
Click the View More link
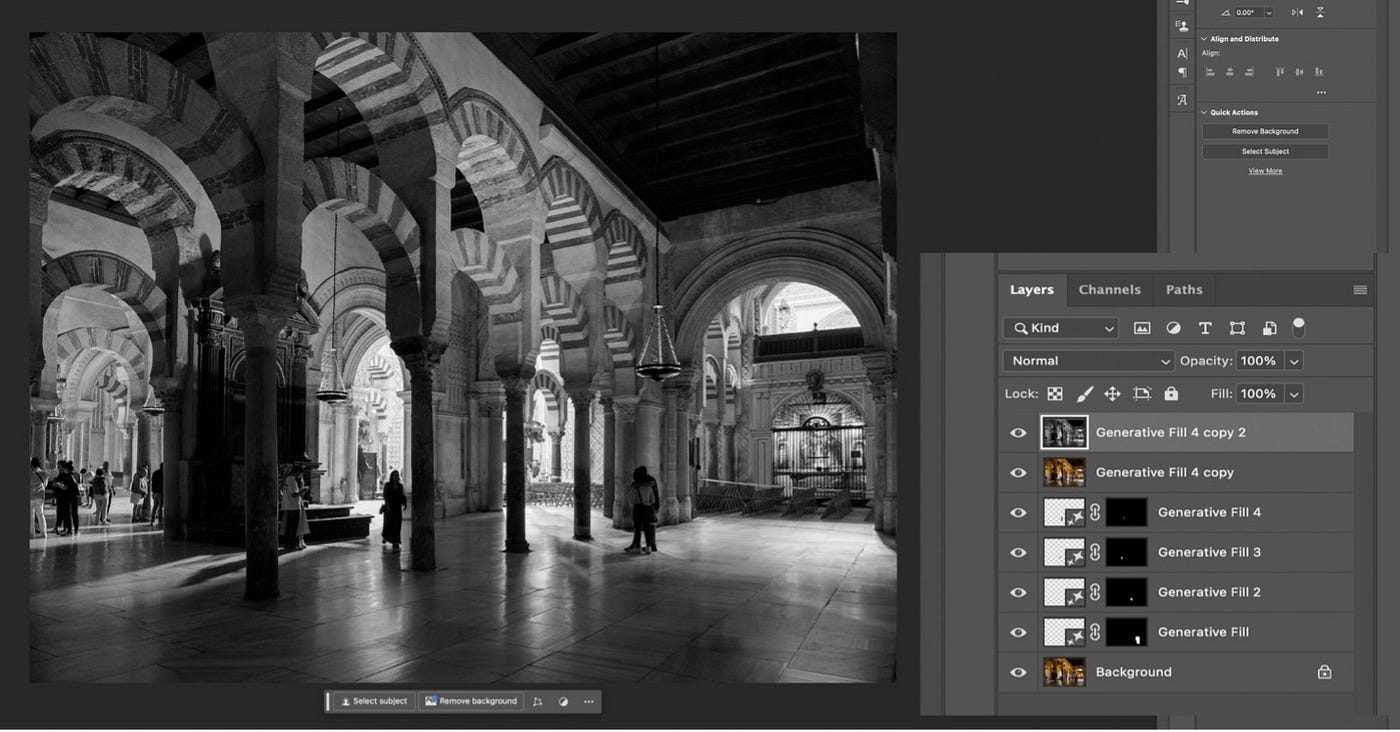click(1265, 171)
